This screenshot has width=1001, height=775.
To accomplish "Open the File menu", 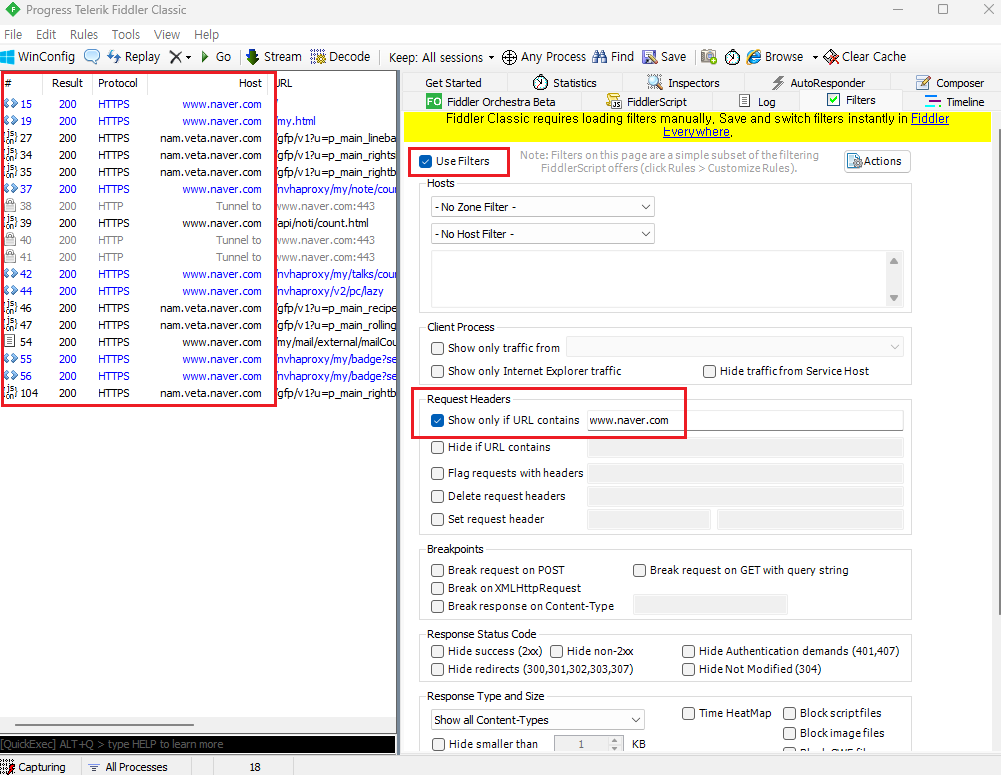I will [13, 34].
